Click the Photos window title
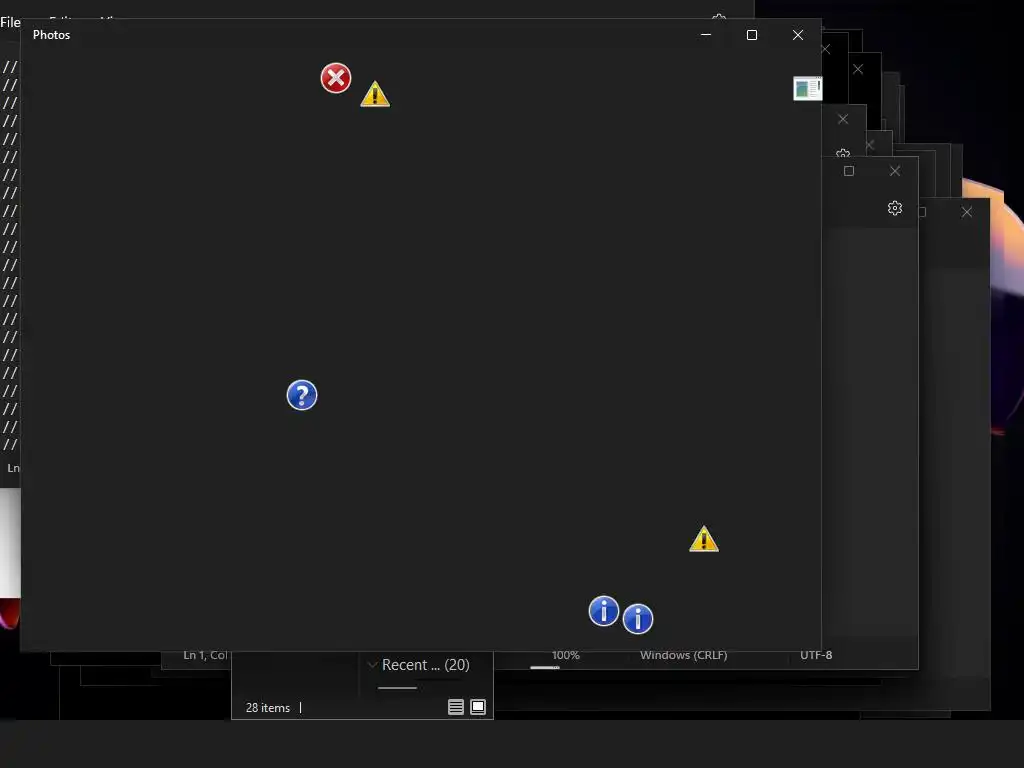 [x=52, y=35]
